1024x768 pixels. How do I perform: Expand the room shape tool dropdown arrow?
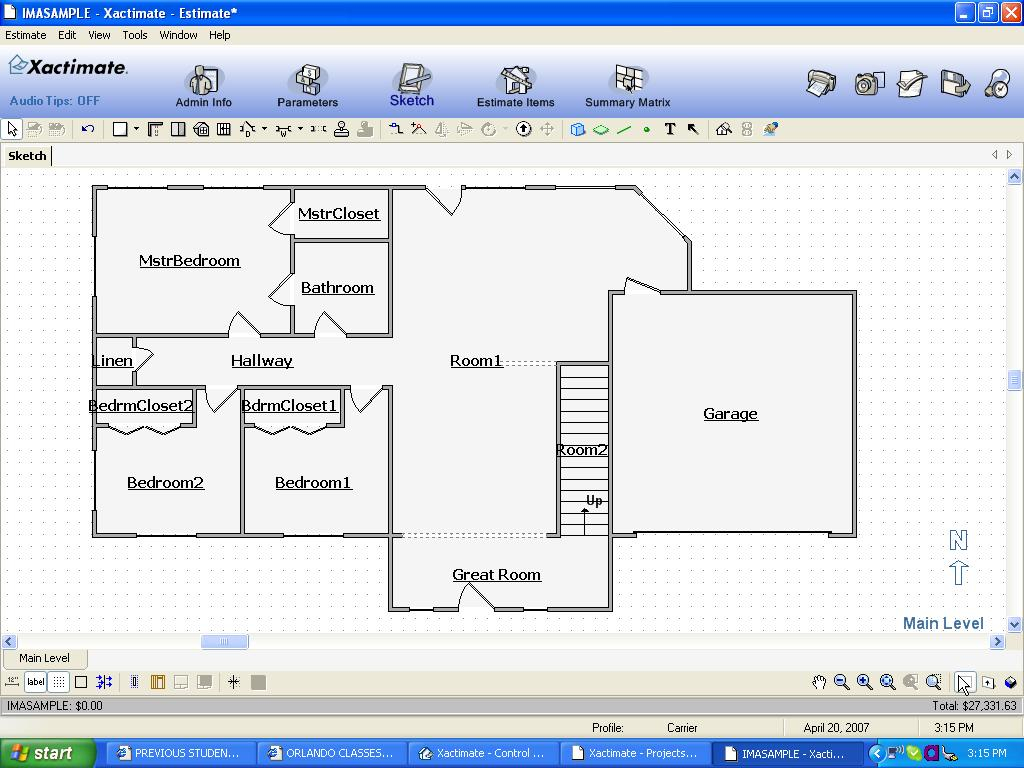coord(136,129)
